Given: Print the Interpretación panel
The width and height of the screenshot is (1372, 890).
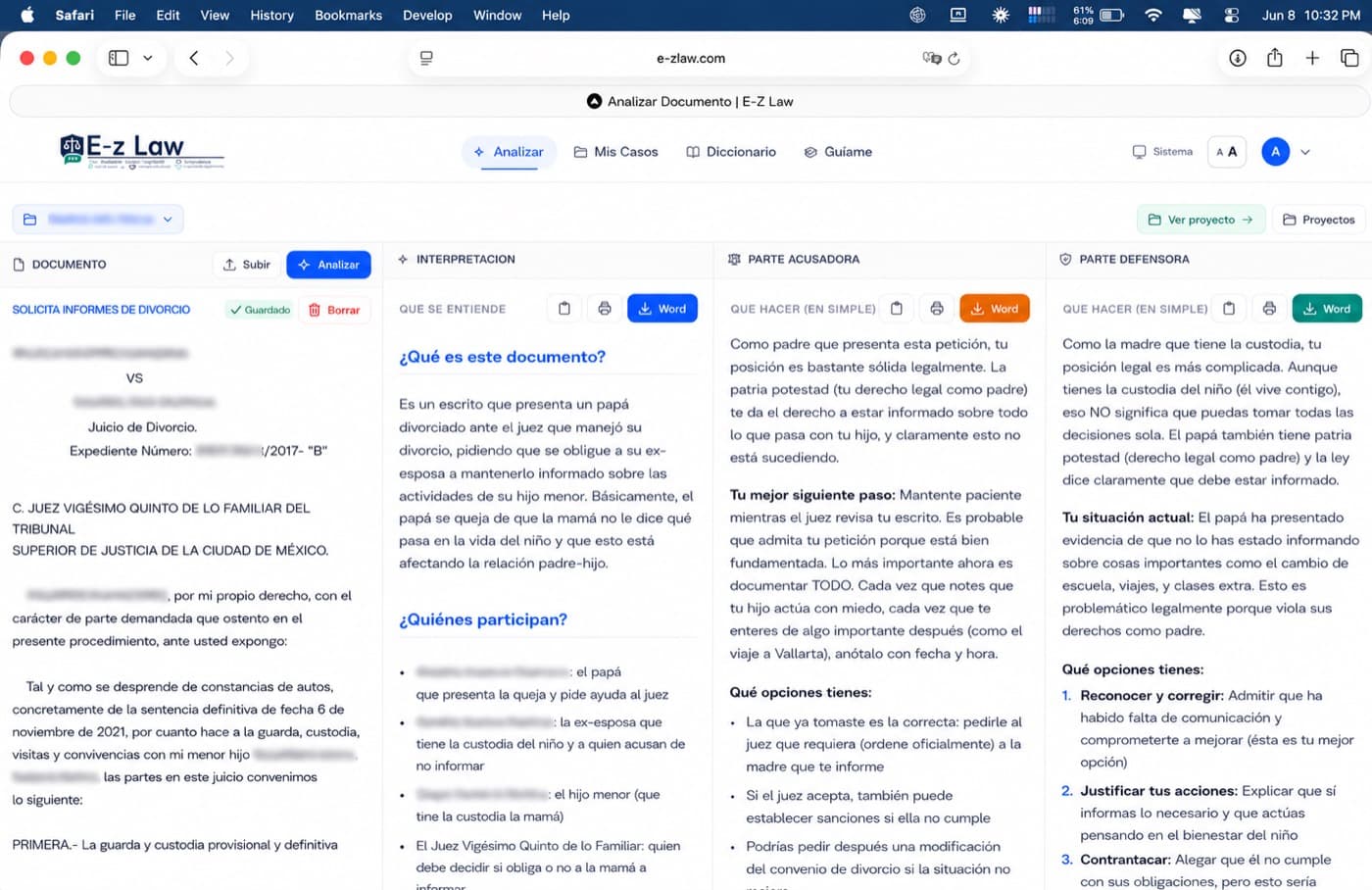Looking at the screenshot, I should click(x=605, y=309).
